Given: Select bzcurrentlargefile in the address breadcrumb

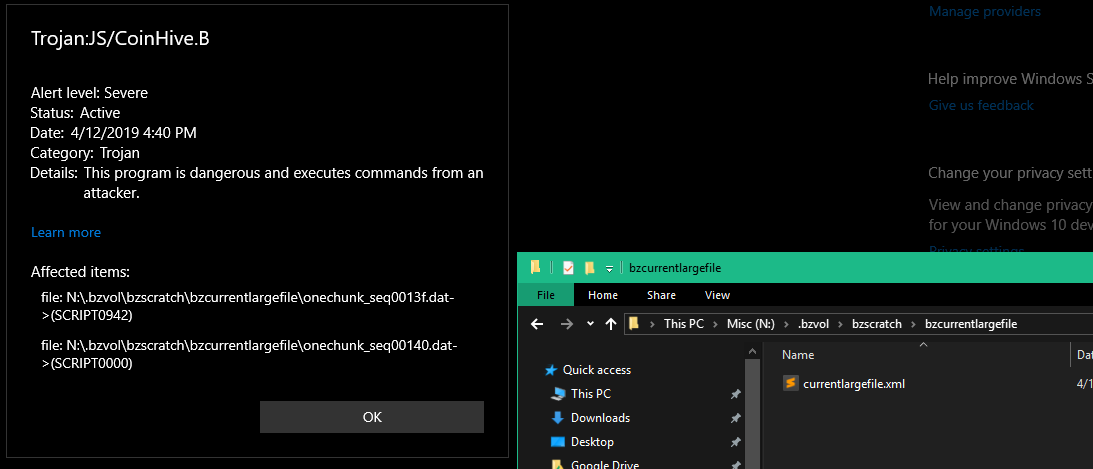Looking at the screenshot, I should (x=971, y=324).
